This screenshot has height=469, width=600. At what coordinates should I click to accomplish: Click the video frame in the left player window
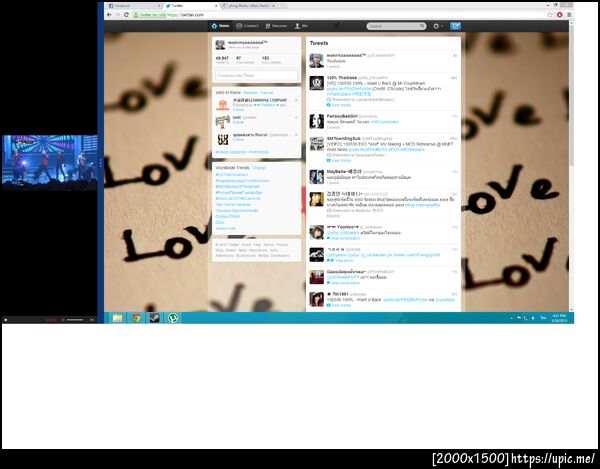point(49,163)
